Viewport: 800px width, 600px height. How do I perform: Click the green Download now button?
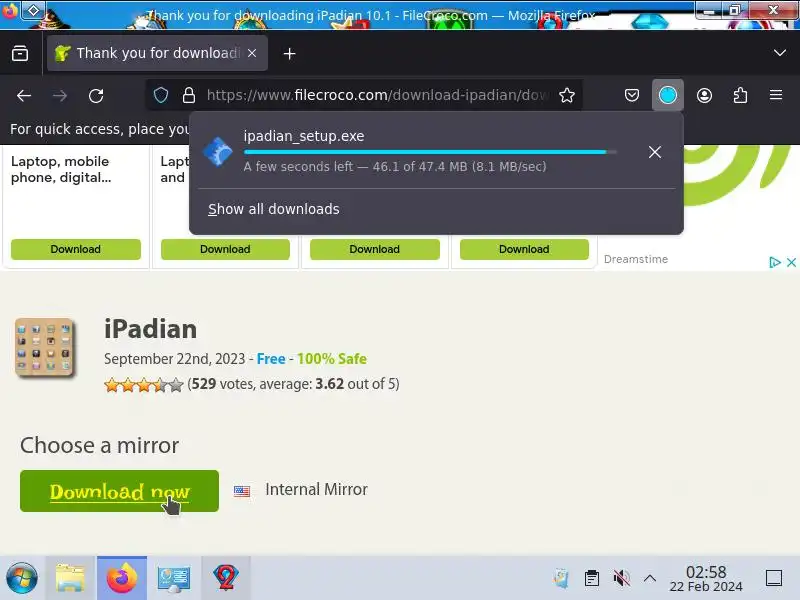[x=119, y=491]
